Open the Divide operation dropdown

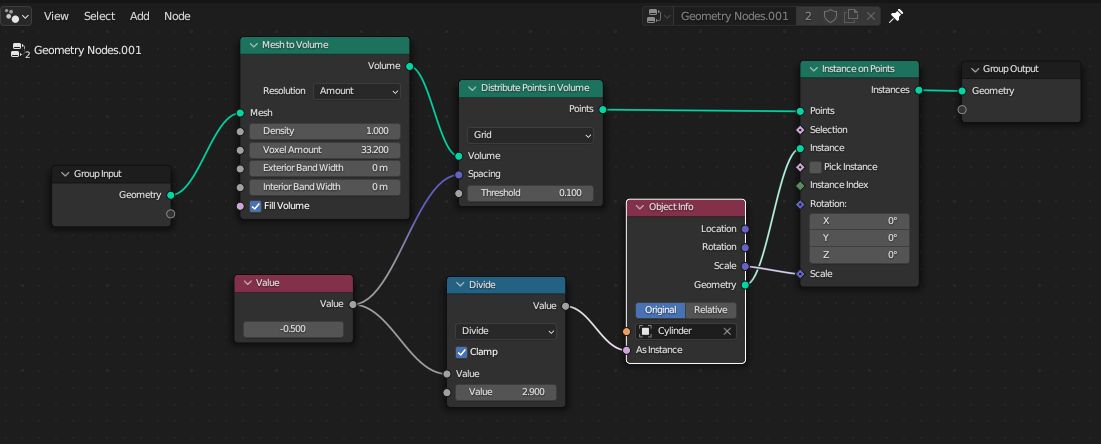[506, 331]
